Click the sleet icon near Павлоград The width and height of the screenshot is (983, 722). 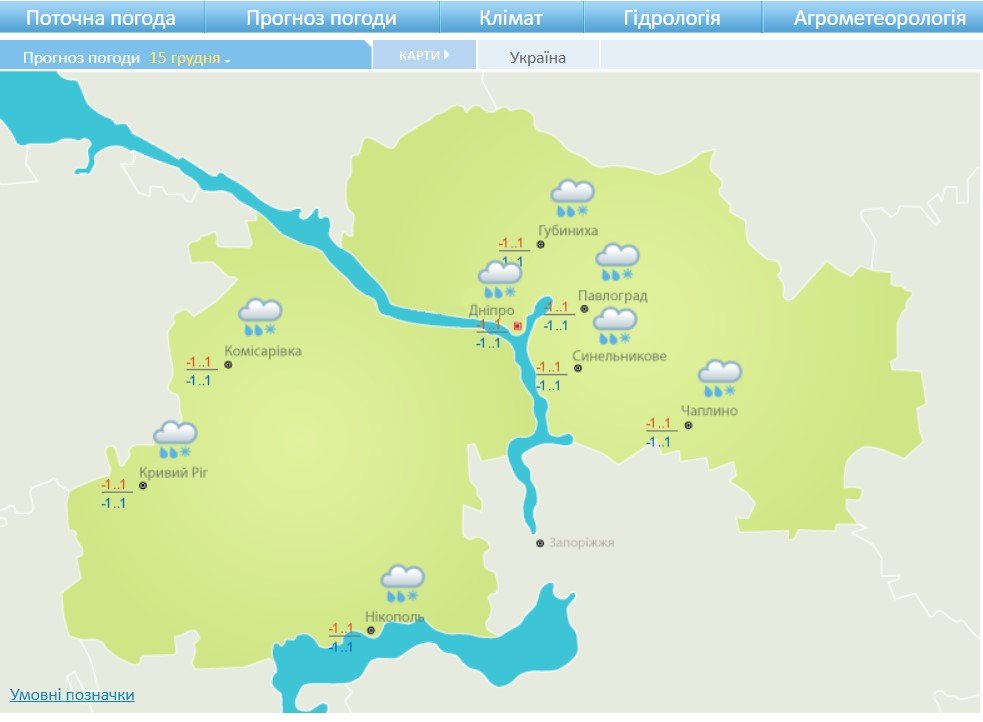(617, 262)
